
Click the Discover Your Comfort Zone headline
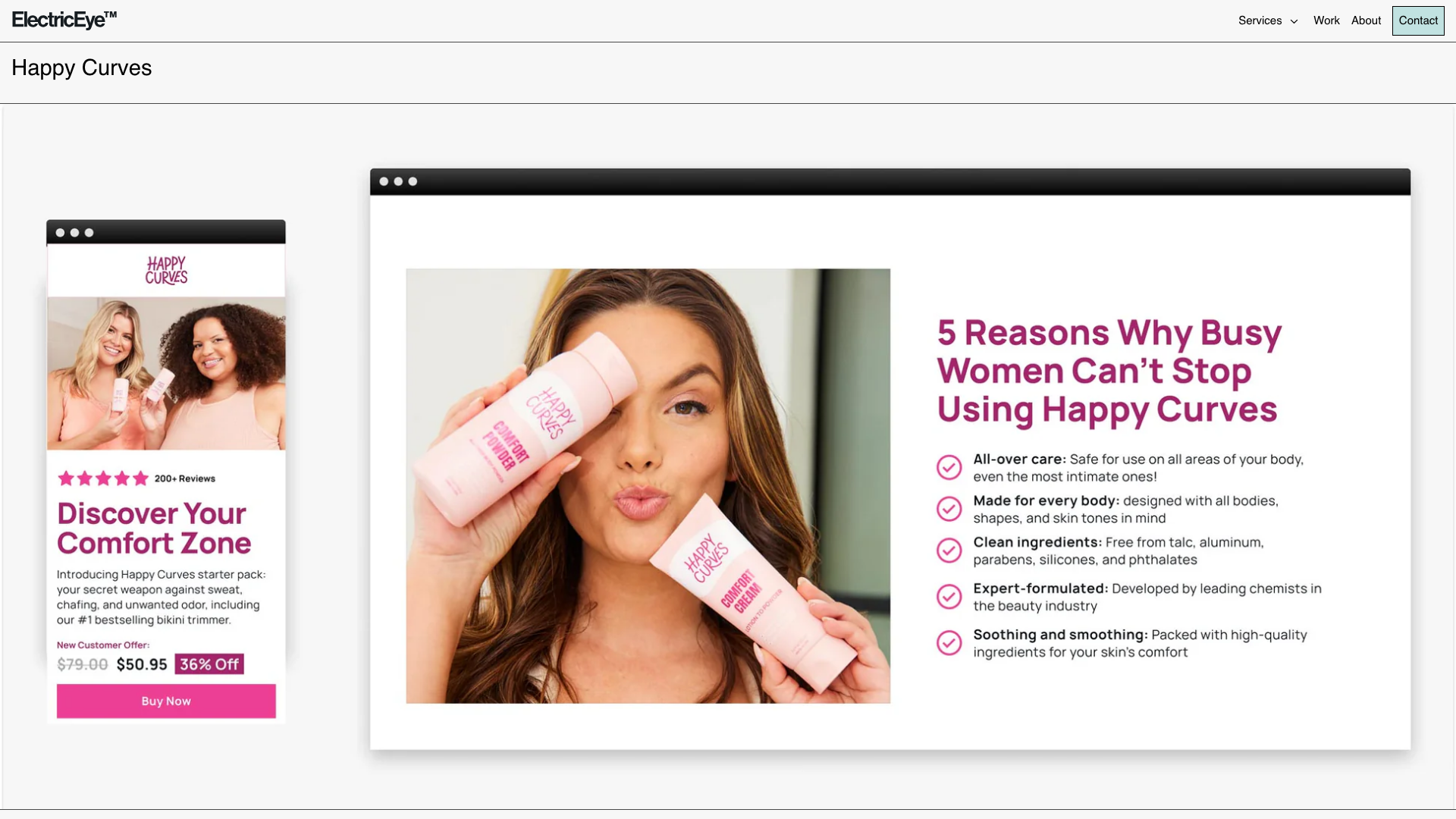154,528
